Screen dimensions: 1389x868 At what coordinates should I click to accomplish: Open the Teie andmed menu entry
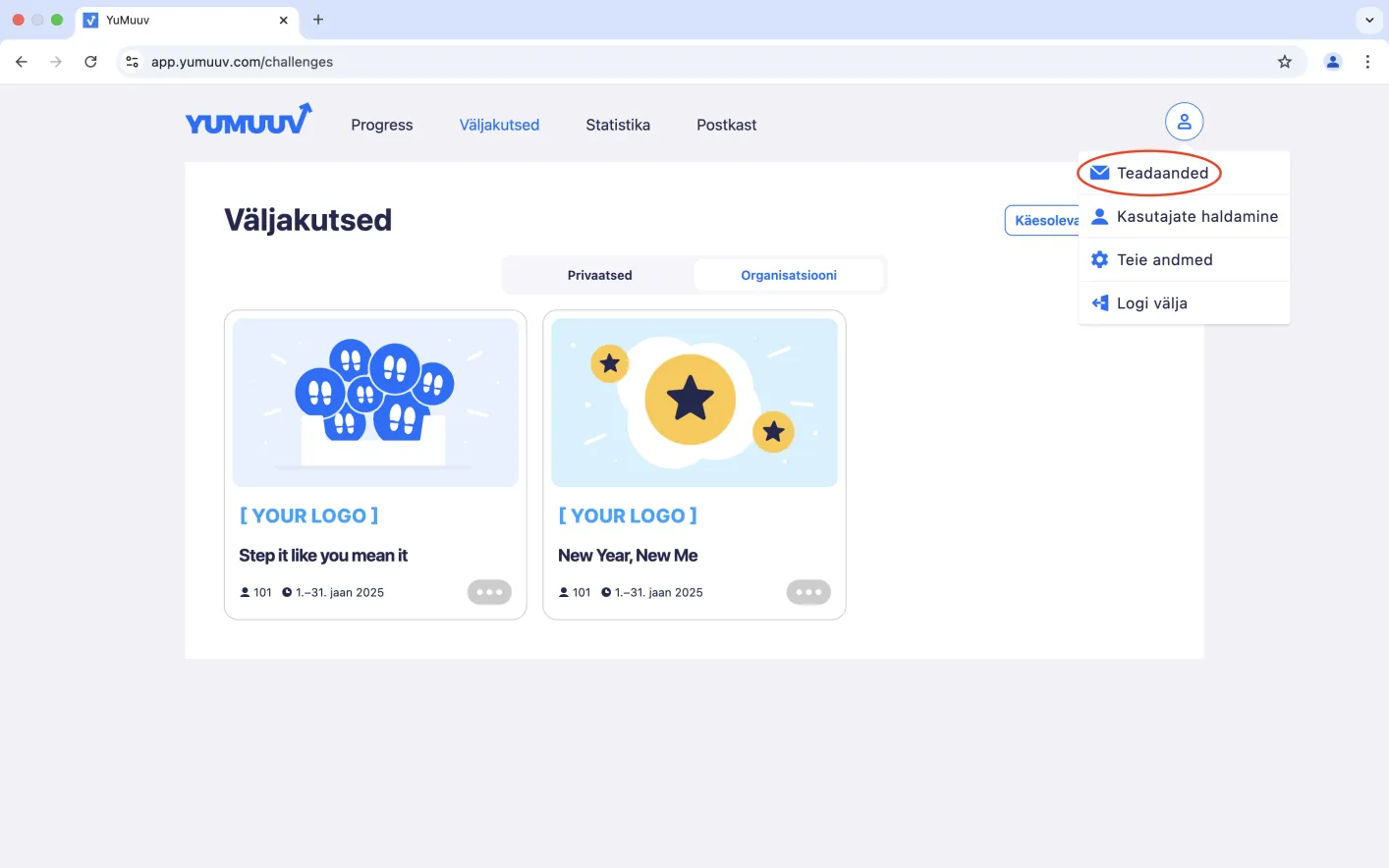(x=1184, y=259)
